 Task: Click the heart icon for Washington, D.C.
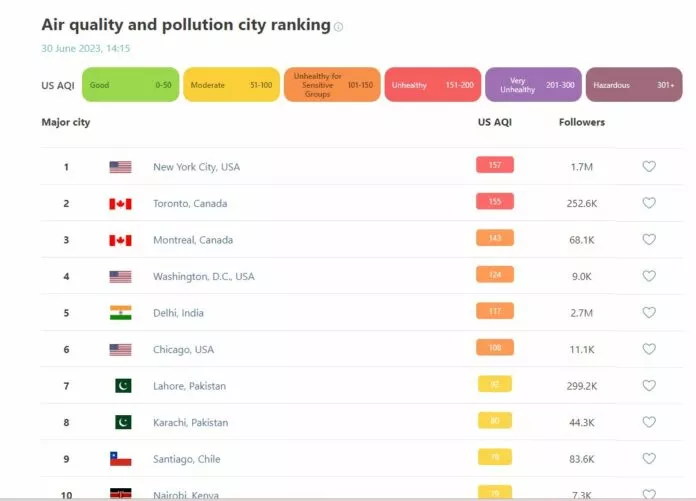648,276
